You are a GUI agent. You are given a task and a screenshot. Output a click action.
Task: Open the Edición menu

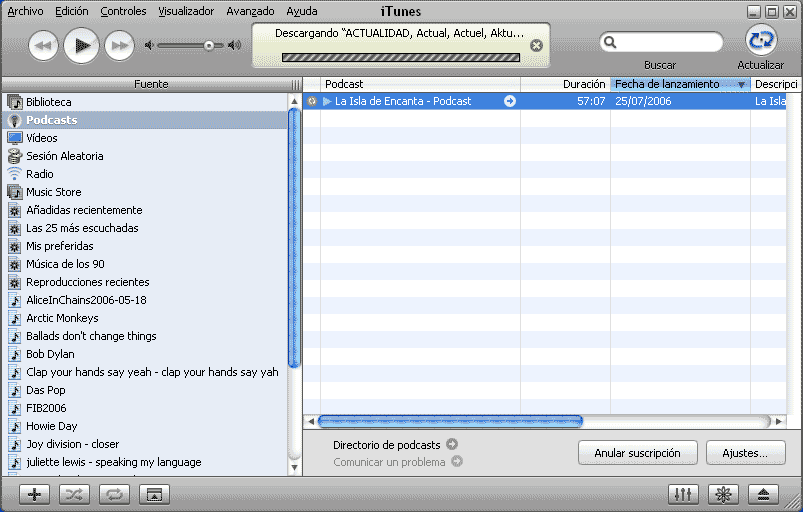tap(72, 11)
